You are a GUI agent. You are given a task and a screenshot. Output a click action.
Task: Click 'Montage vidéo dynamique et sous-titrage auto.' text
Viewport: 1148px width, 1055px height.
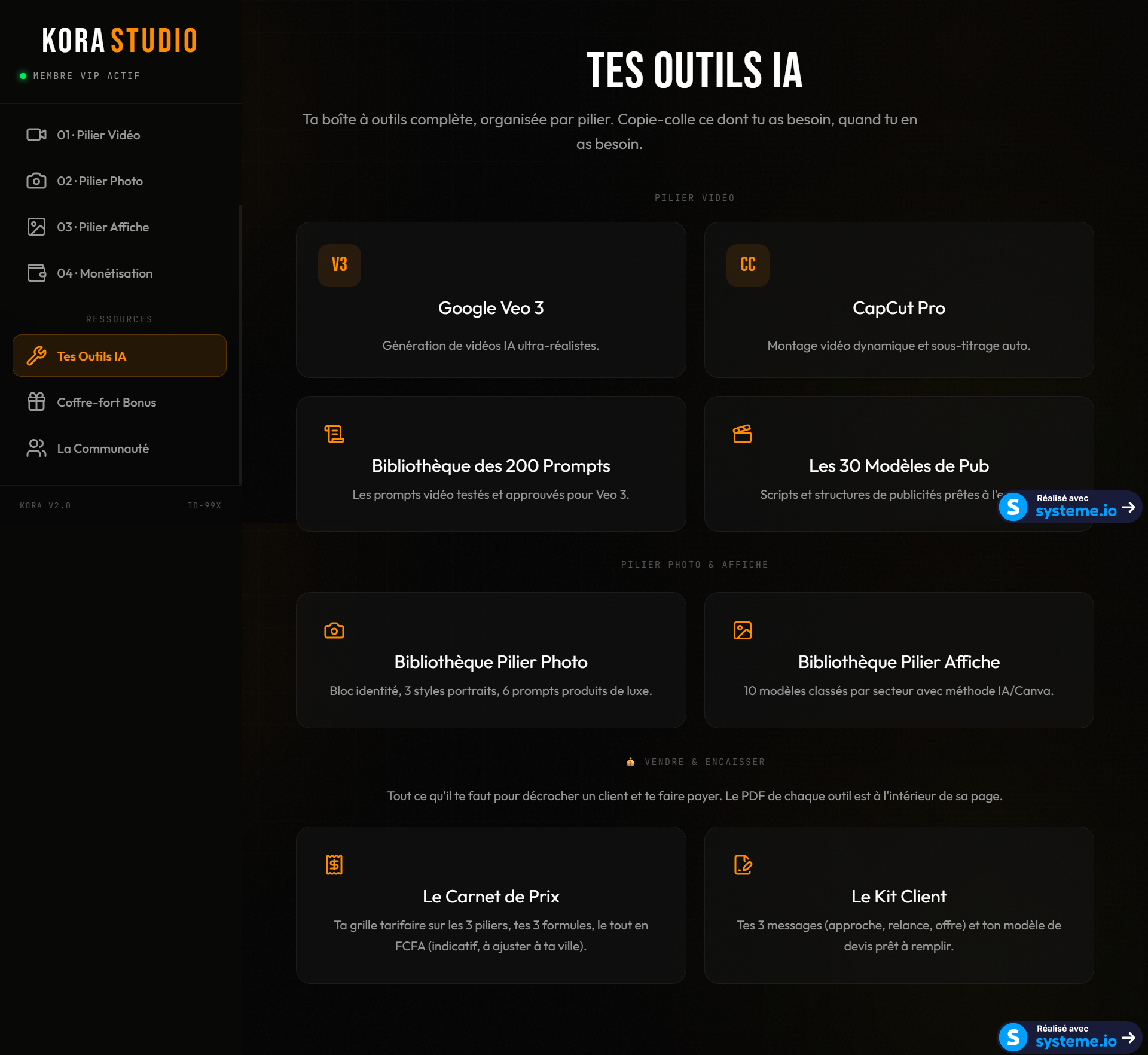click(899, 346)
